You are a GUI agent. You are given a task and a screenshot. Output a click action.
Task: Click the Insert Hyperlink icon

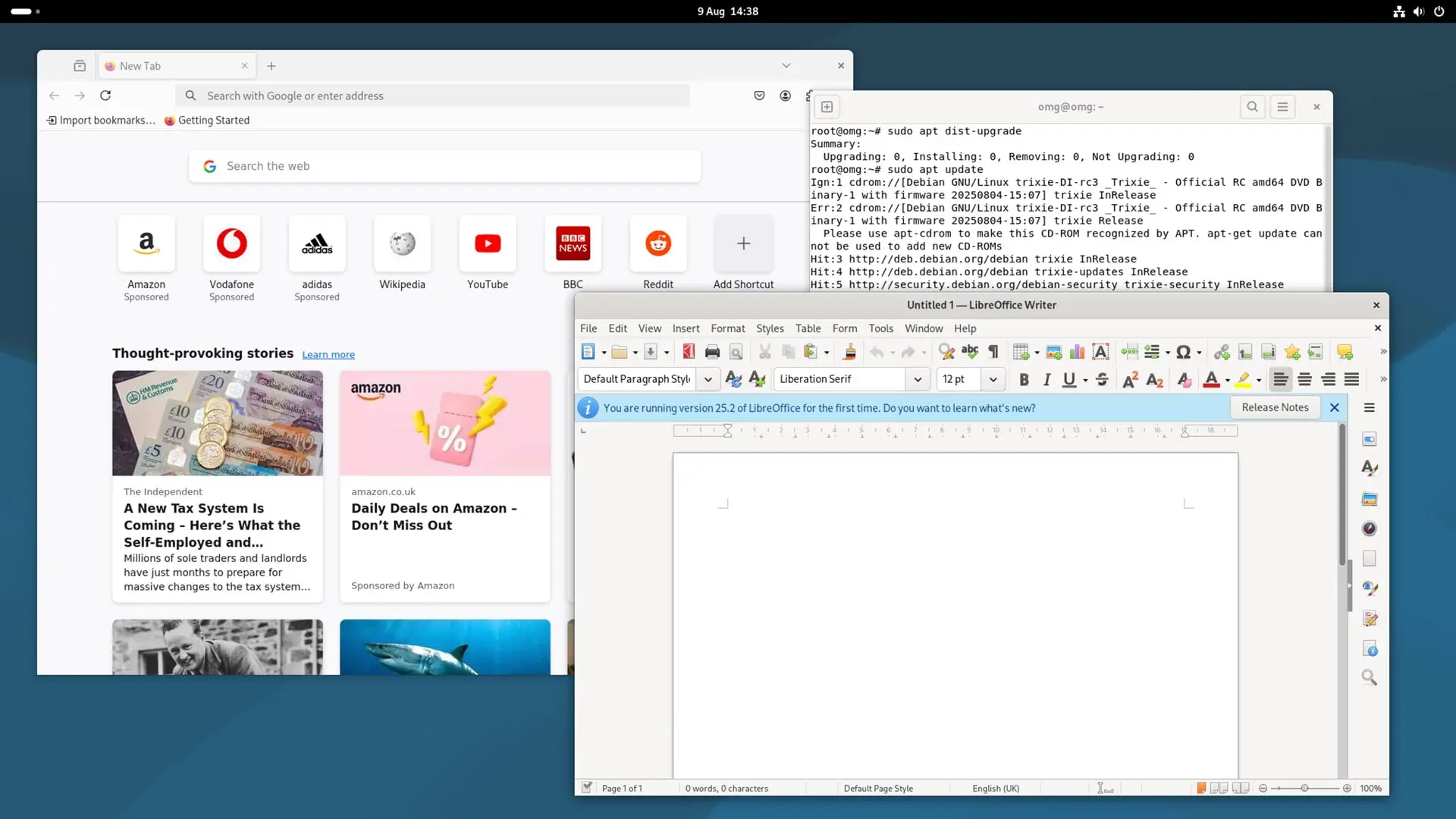1221,352
